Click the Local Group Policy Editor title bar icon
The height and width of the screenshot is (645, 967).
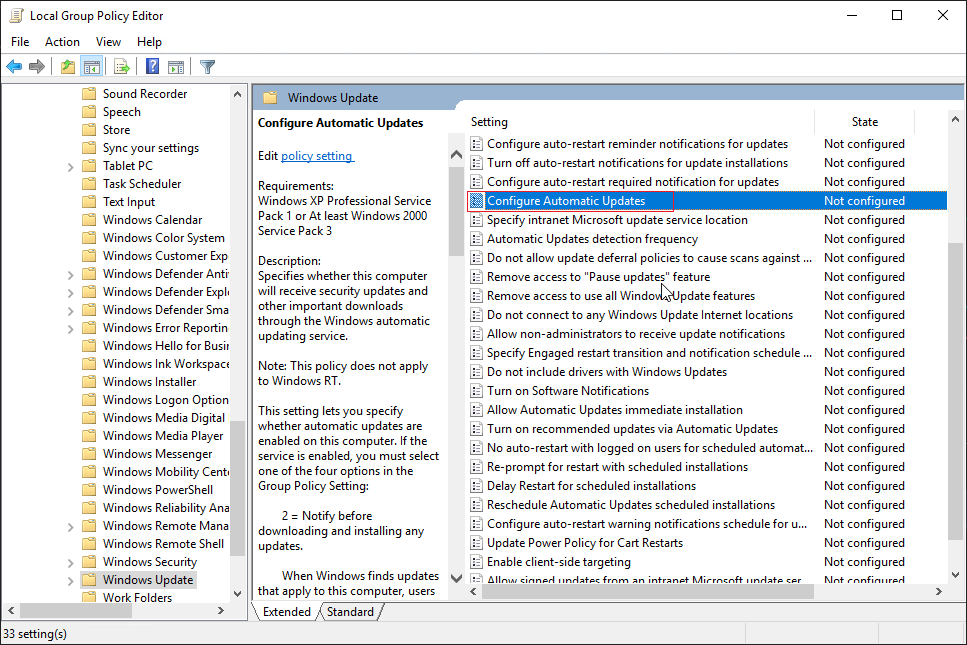(17, 15)
